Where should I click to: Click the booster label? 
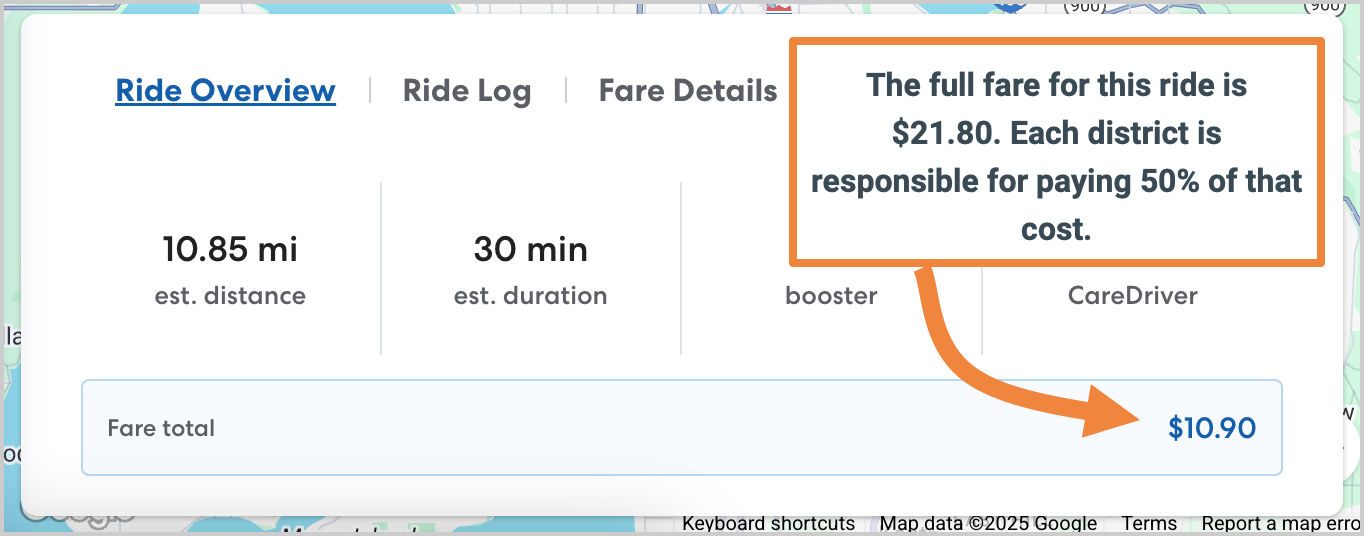tap(831, 296)
